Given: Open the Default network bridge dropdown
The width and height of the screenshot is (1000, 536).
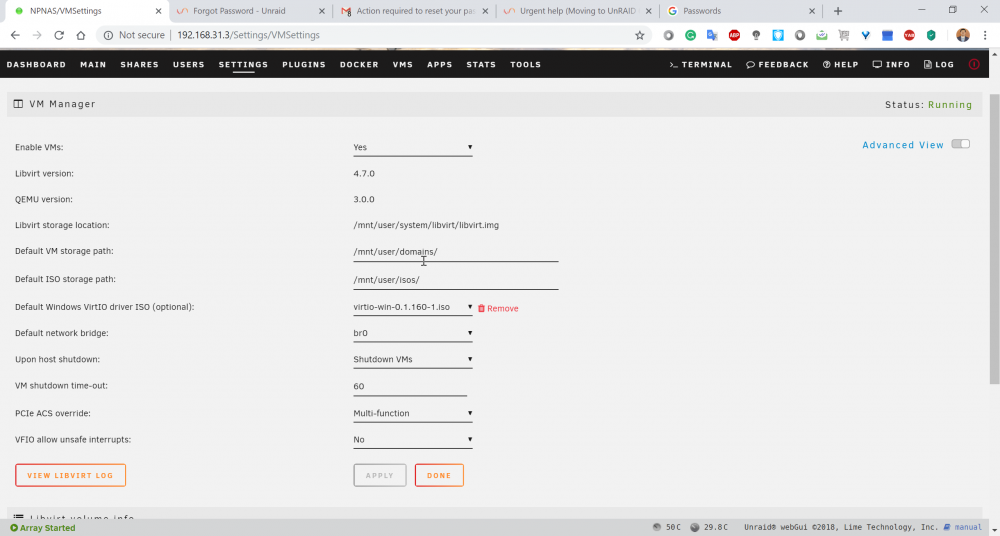Looking at the screenshot, I should pos(413,333).
